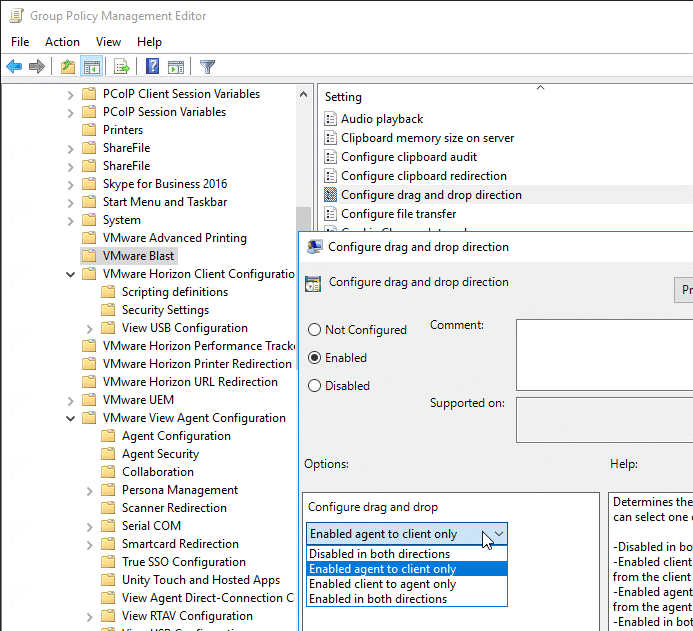Click the tree pane scroll up arrow
The image size is (693, 631).
click(303, 94)
